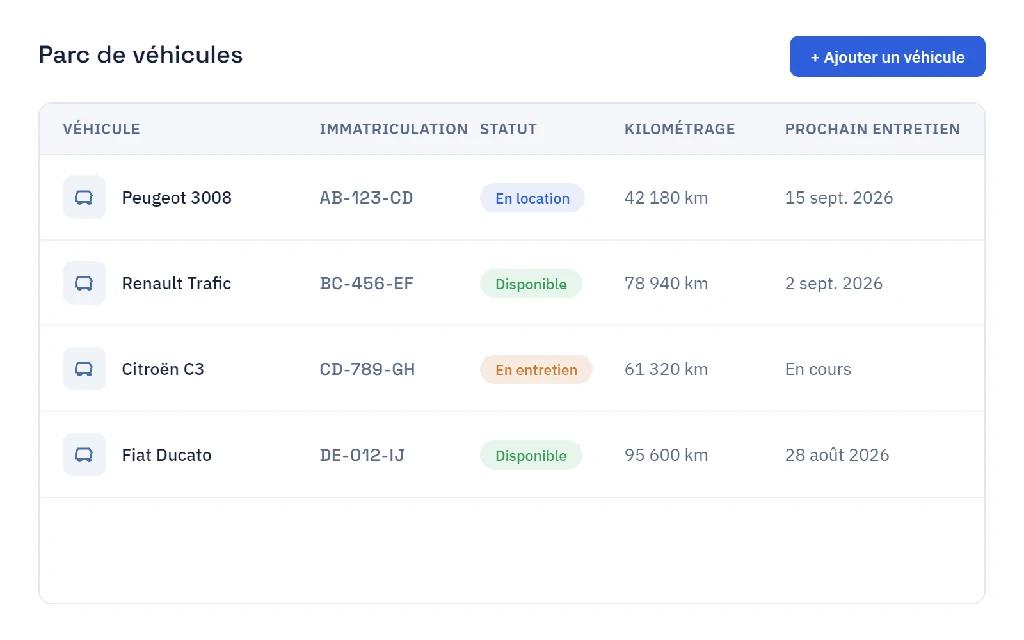The width and height of the screenshot is (1024, 640).
Task: Click the KILOMÉTRAGE column header
Action: tap(679, 129)
